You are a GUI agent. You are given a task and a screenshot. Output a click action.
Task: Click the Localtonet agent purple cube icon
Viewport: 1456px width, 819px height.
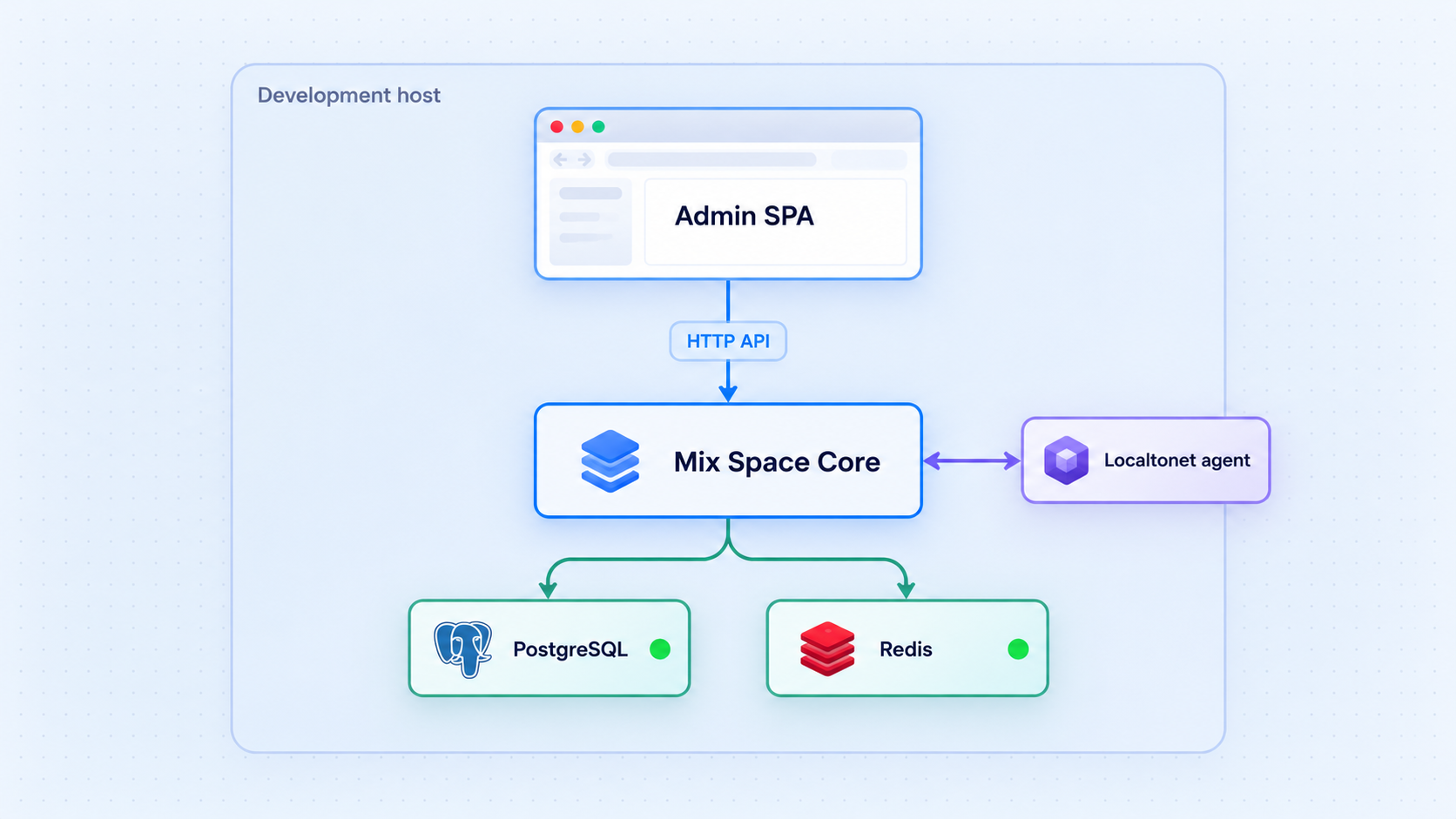[1066, 460]
